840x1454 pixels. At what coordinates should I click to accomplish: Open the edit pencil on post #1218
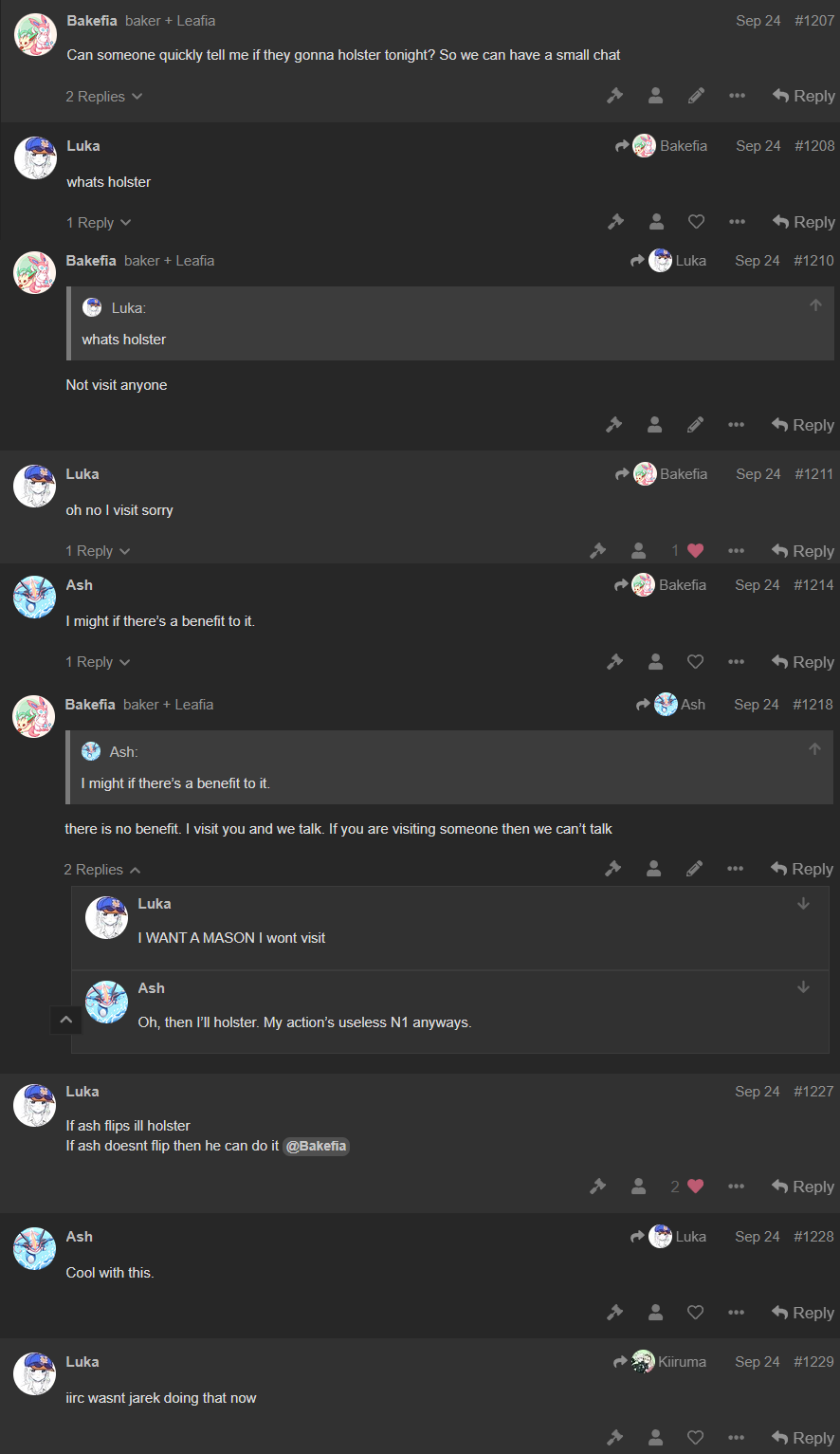point(694,869)
